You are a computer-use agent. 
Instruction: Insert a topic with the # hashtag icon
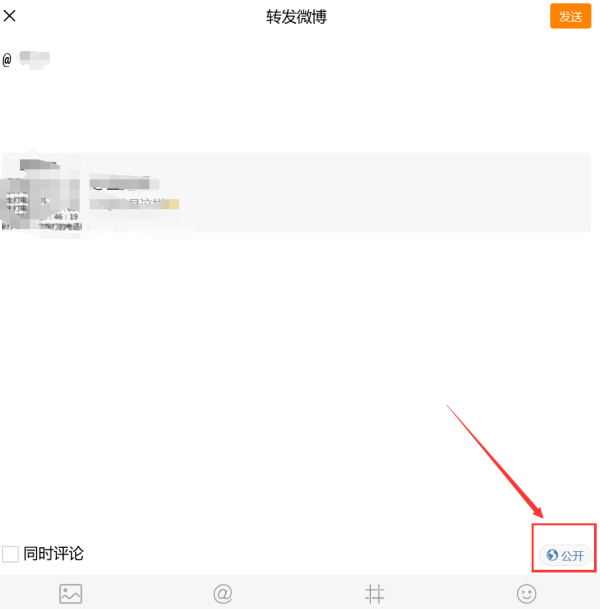pyautogui.click(x=374, y=594)
